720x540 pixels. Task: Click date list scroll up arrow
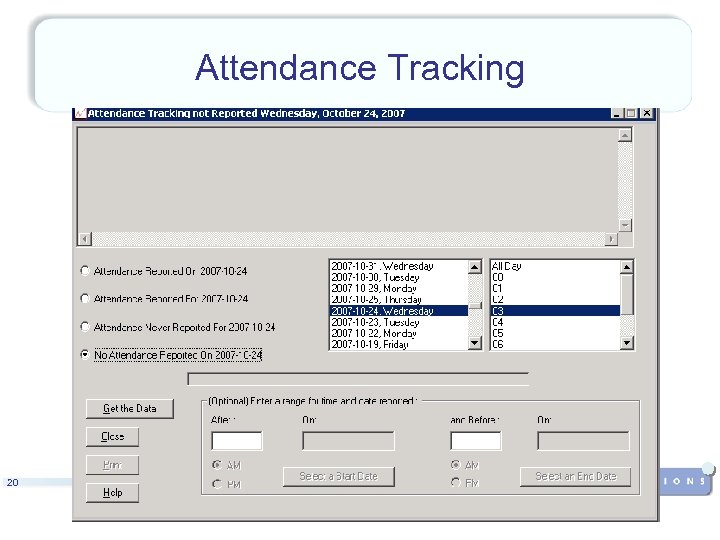click(475, 267)
